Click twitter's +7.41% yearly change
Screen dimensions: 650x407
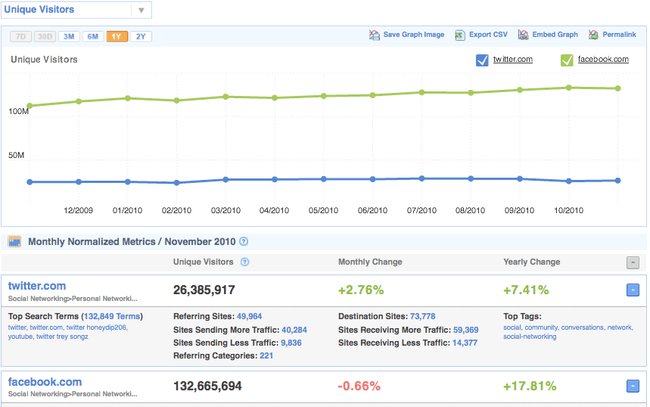pos(526,290)
